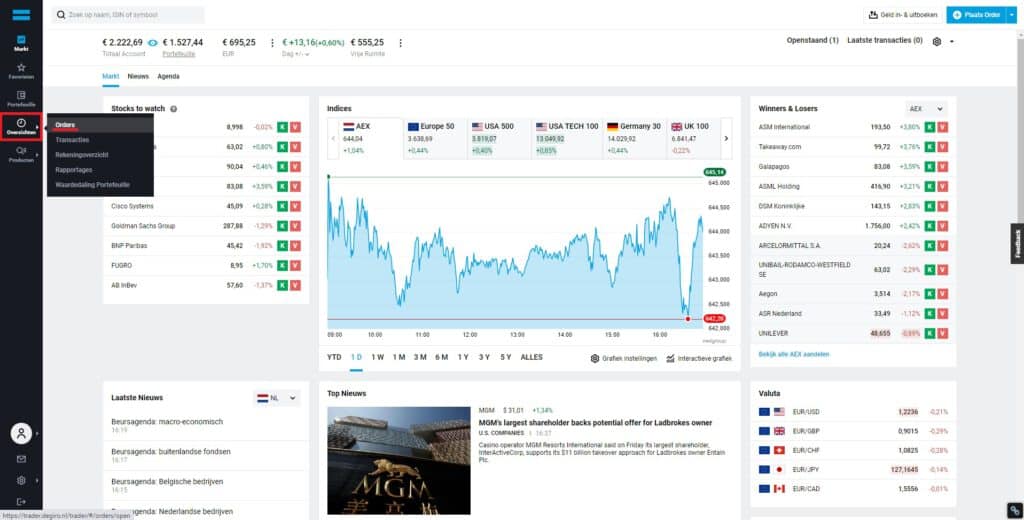Image resolution: width=1024 pixels, height=520 pixels.
Task: Click green K buy button for ADYEN N.V.
Action: [x=929, y=226]
